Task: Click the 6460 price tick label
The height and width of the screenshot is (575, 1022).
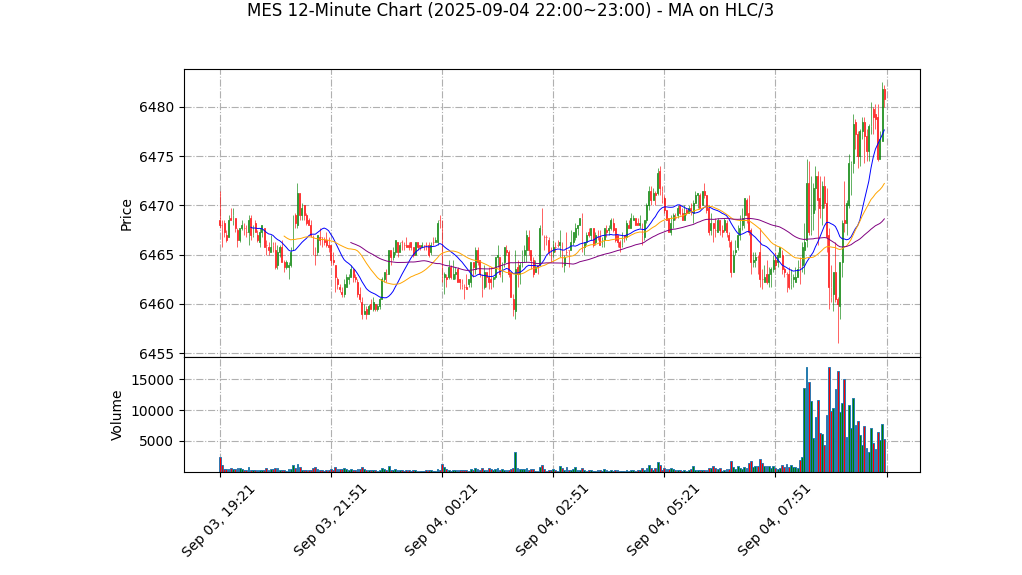Action: pos(157,304)
